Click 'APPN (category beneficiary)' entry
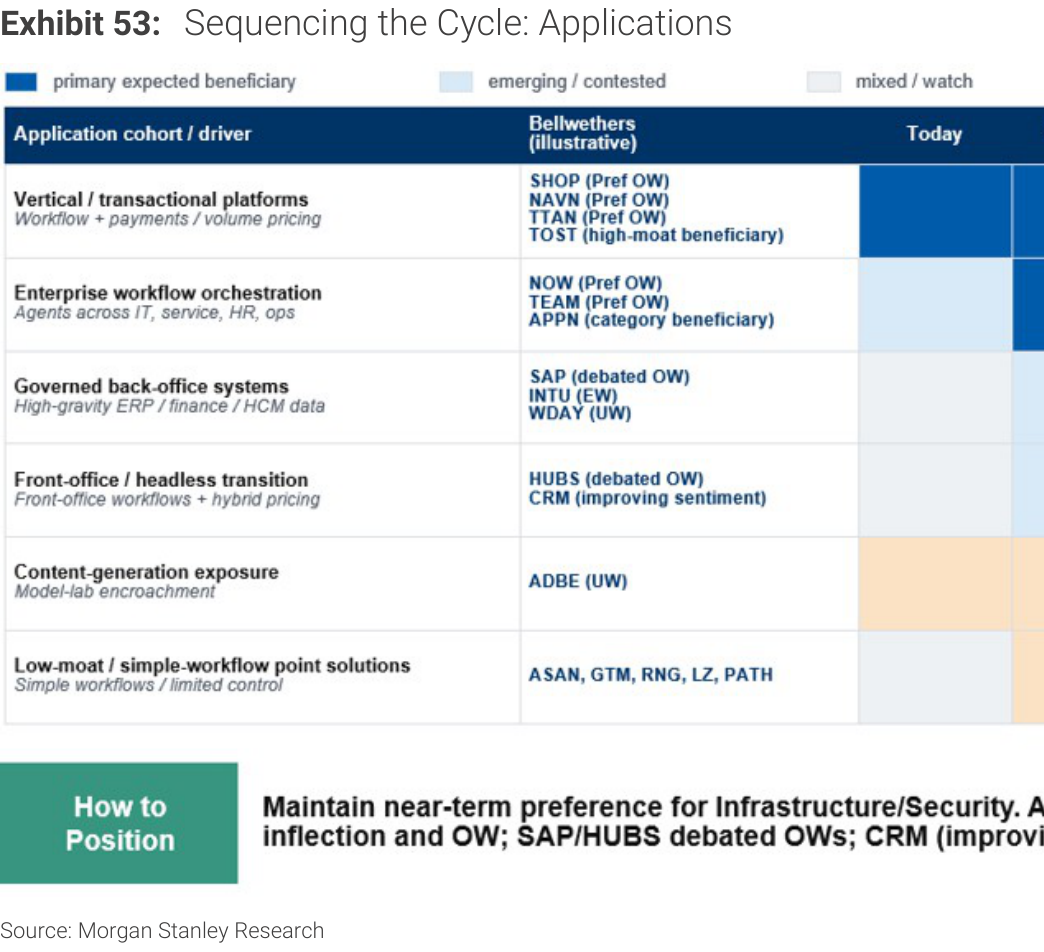Image resolution: width=1044 pixels, height=952 pixels. 652,320
